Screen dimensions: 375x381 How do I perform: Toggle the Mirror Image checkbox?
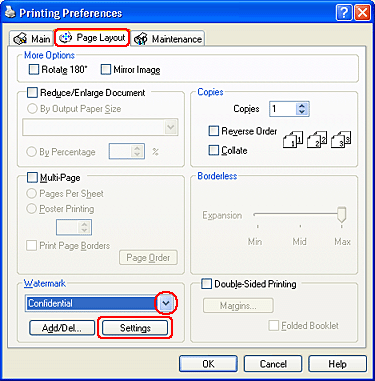106,70
